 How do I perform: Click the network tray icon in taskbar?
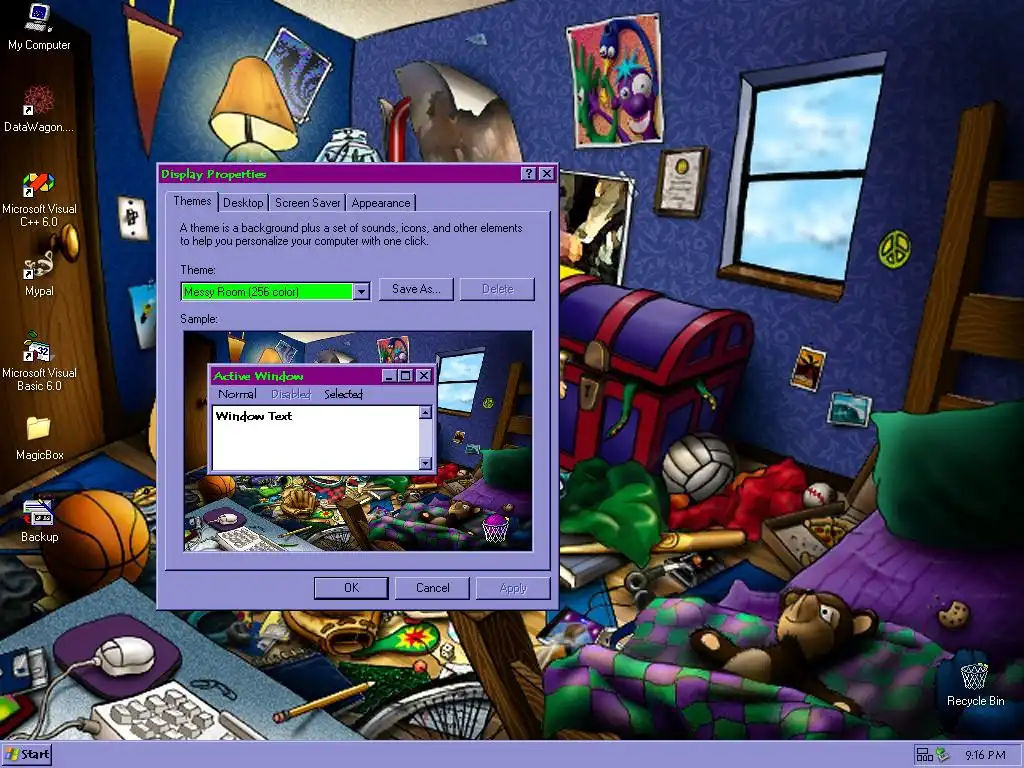(923, 754)
